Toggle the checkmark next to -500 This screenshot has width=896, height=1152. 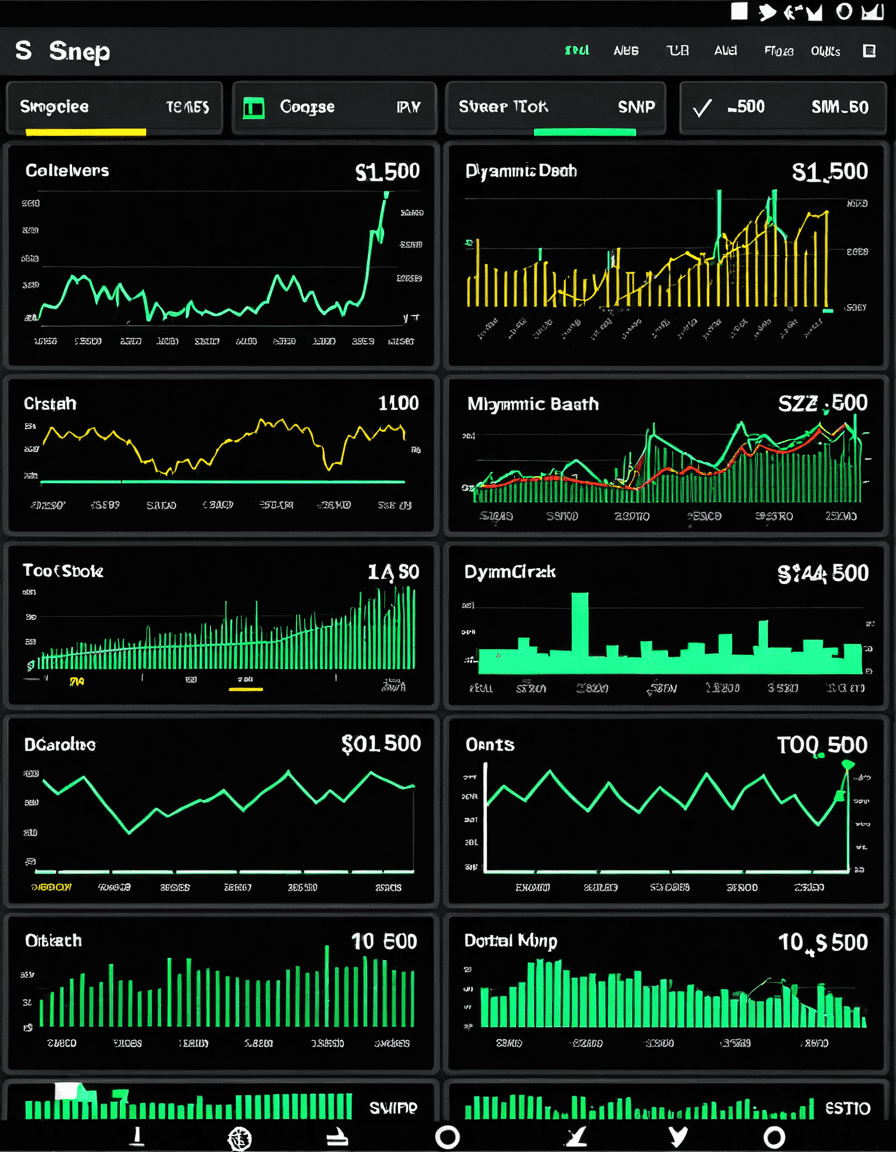click(x=702, y=108)
